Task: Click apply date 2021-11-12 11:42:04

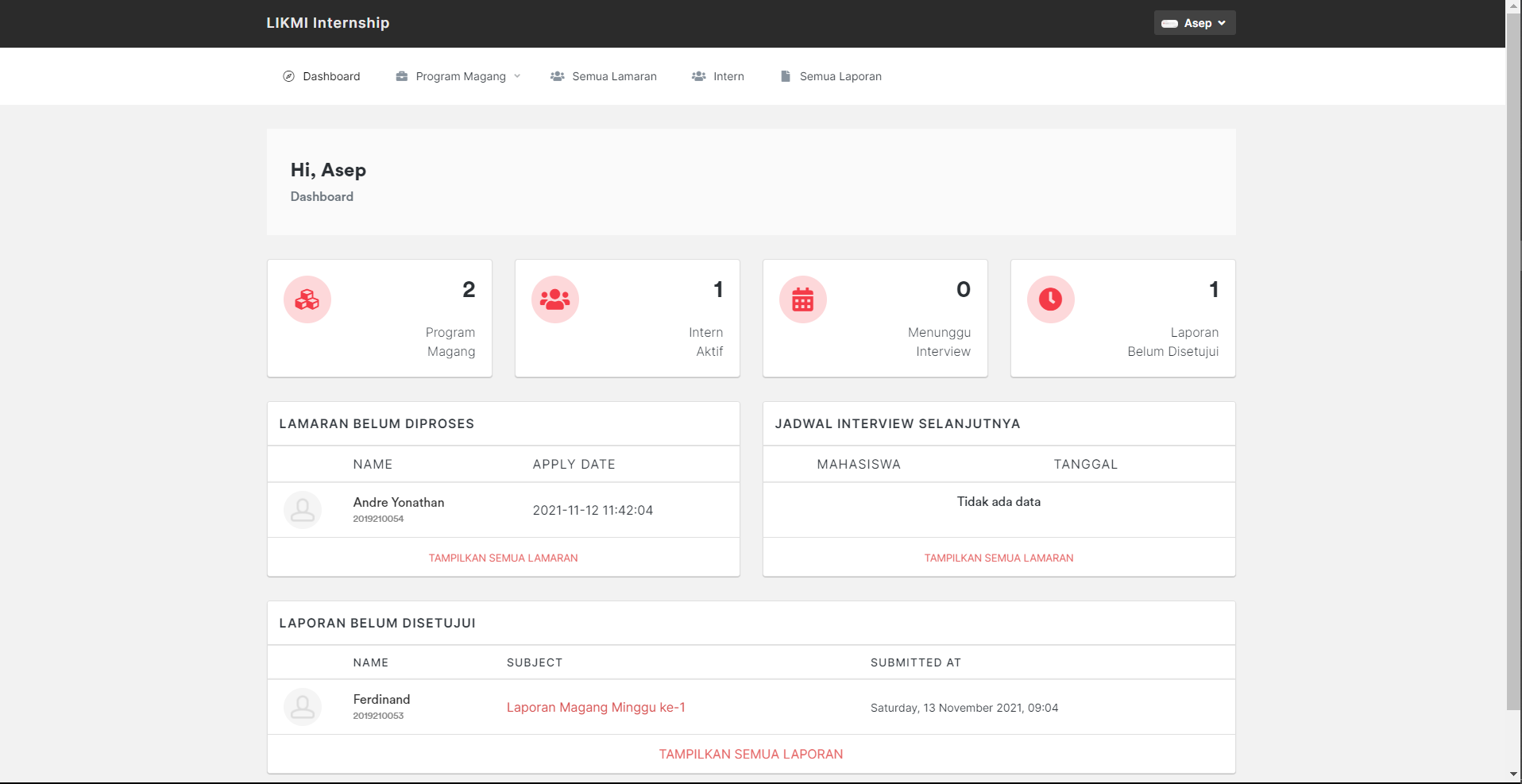Action: click(x=593, y=510)
